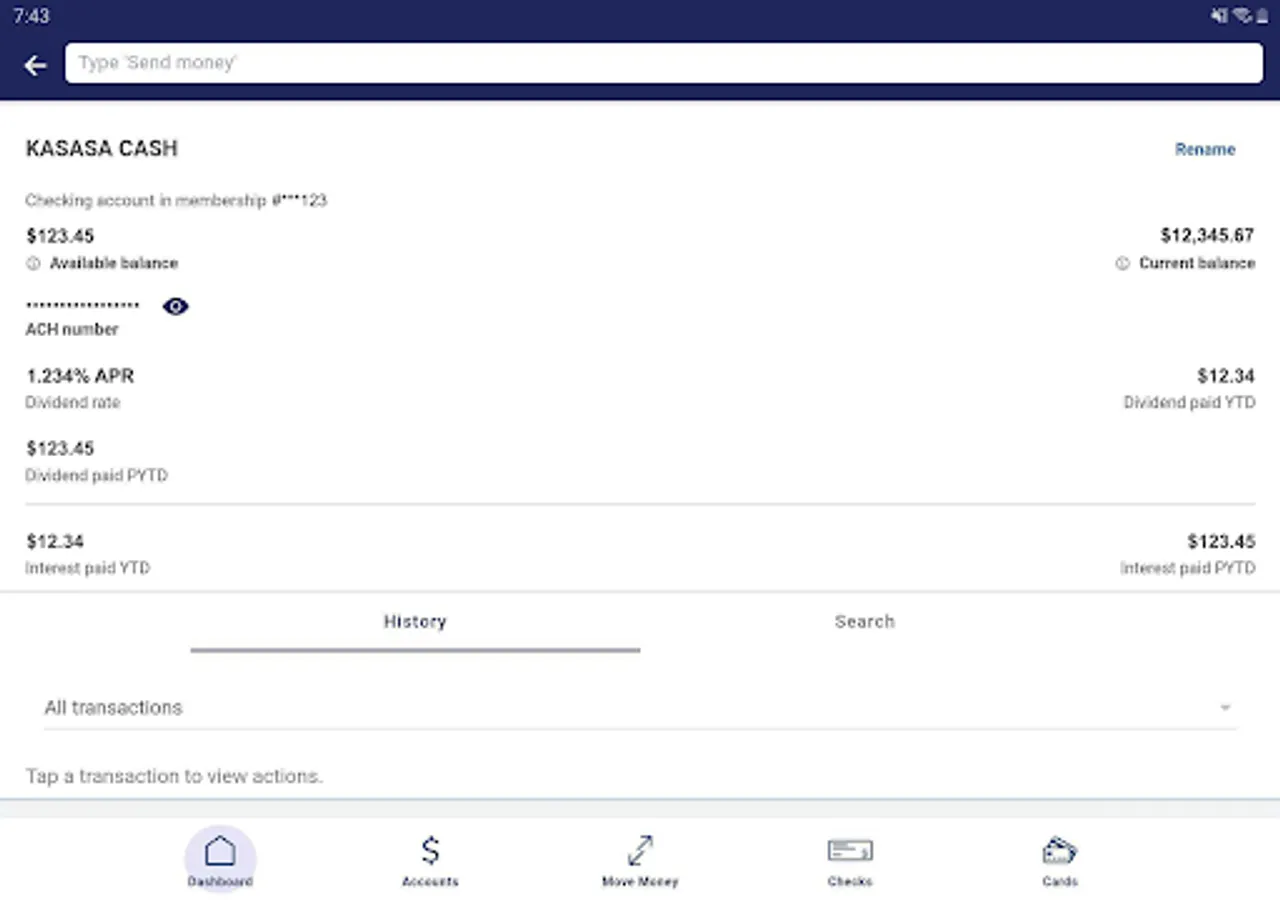Image resolution: width=1280 pixels, height=900 pixels.
Task: Switch to the Search tab
Action: click(x=865, y=622)
